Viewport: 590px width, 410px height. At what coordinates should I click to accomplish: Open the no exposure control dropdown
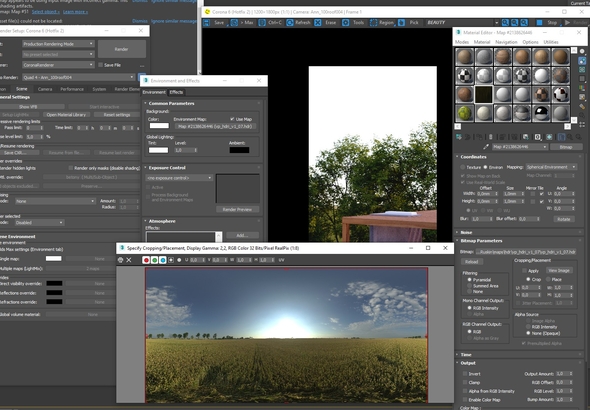179,178
